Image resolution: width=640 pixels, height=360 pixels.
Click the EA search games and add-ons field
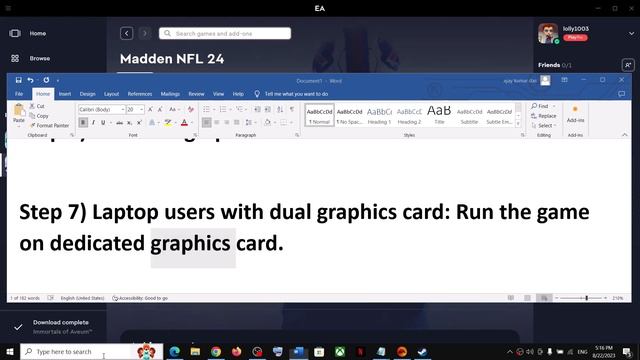225,33
